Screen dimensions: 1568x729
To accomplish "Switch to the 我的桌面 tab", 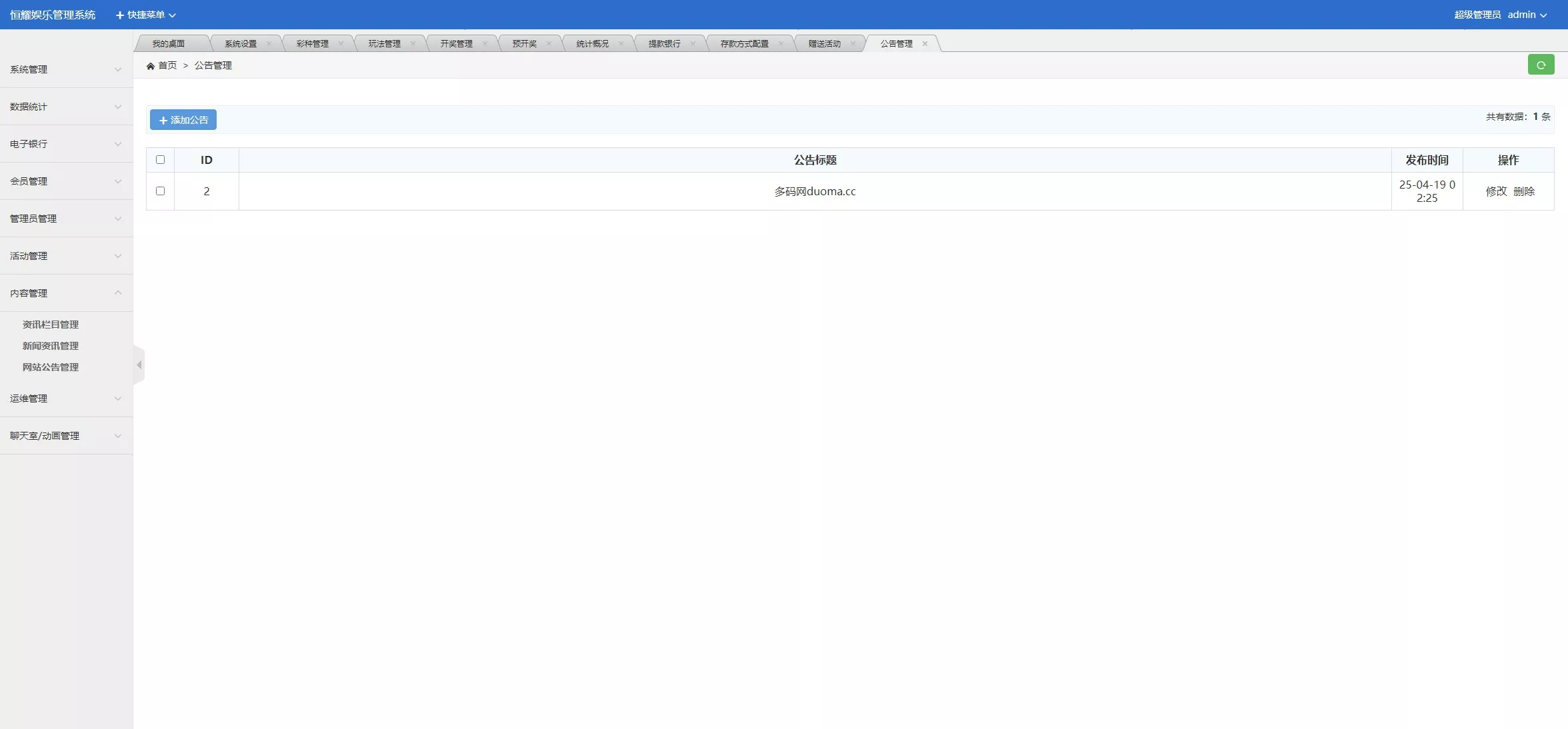I will (x=169, y=43).
